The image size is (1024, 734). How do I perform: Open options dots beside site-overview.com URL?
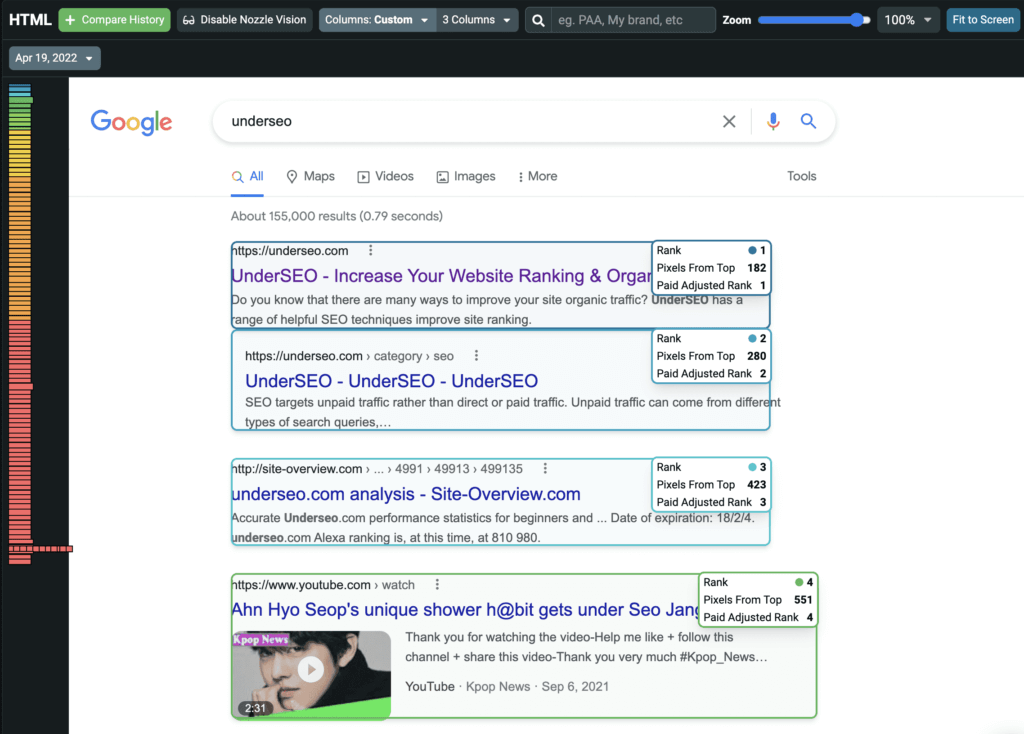(x=545, y=468)
